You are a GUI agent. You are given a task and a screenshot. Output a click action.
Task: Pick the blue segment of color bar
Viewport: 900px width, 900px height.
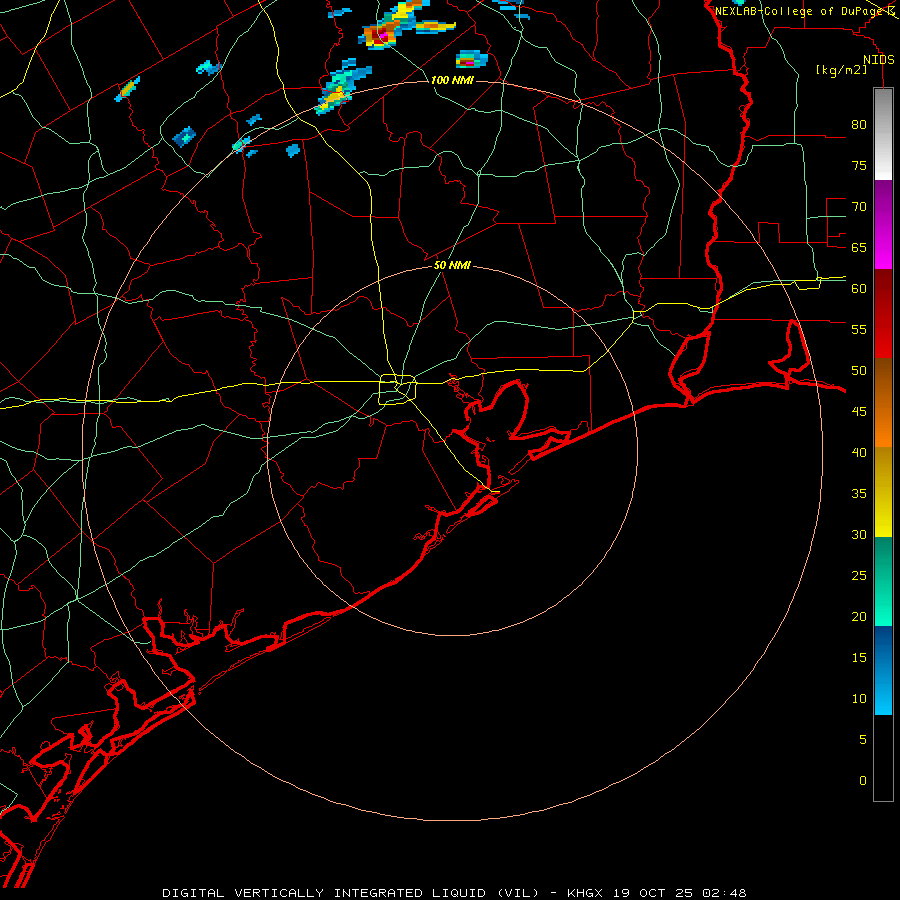pyautogui.click(x=883, y=670)
